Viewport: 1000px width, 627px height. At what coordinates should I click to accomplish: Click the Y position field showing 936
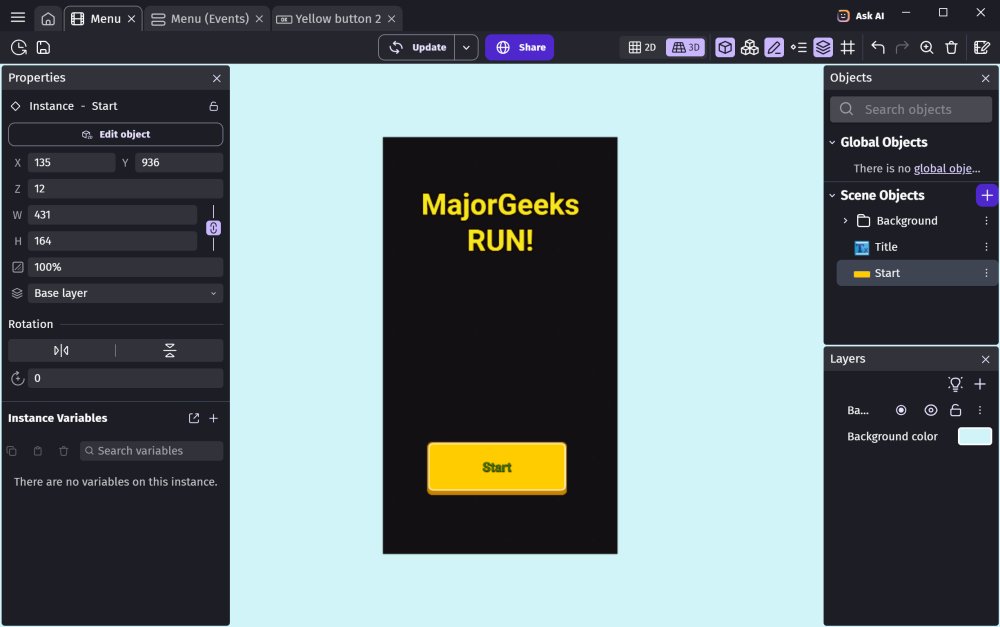[x=179, y=163]
